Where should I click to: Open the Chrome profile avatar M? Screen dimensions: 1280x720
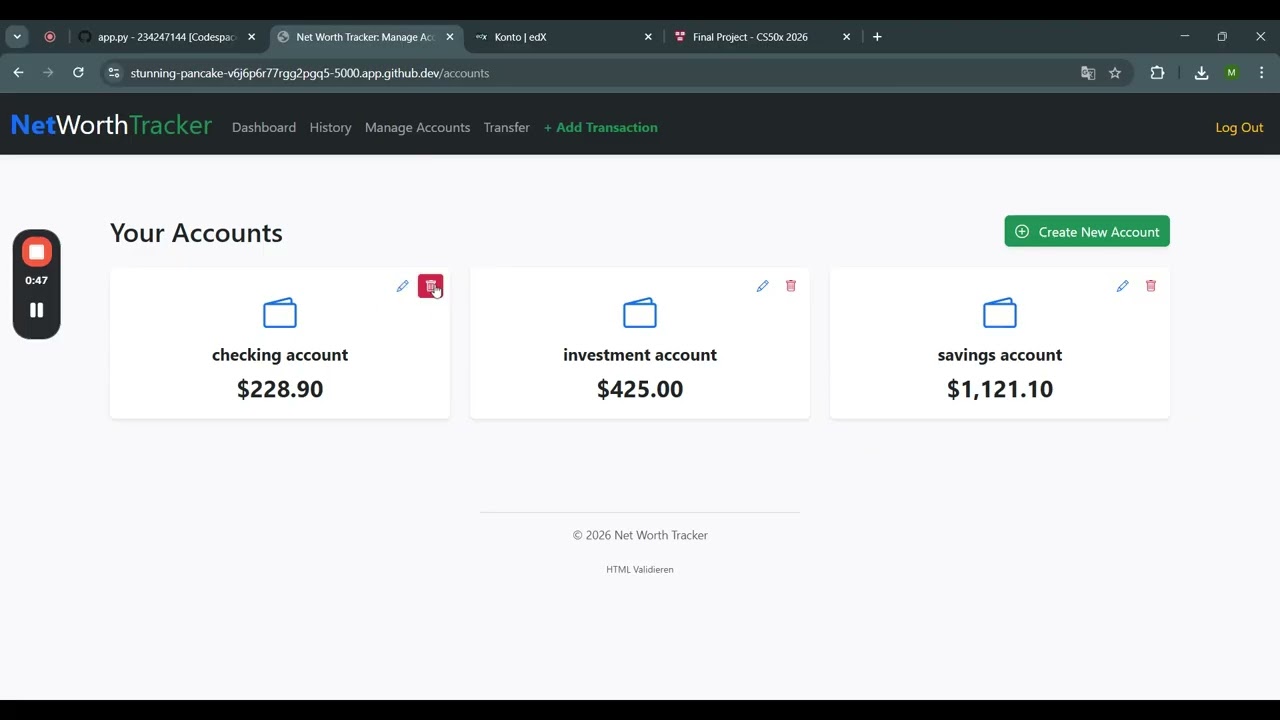click(1231, 73)
